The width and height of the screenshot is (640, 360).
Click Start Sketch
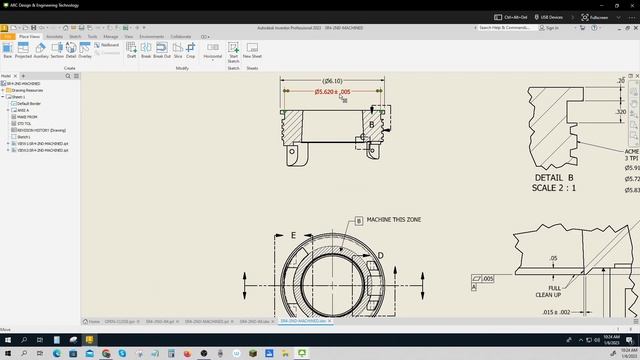[233, 52]
